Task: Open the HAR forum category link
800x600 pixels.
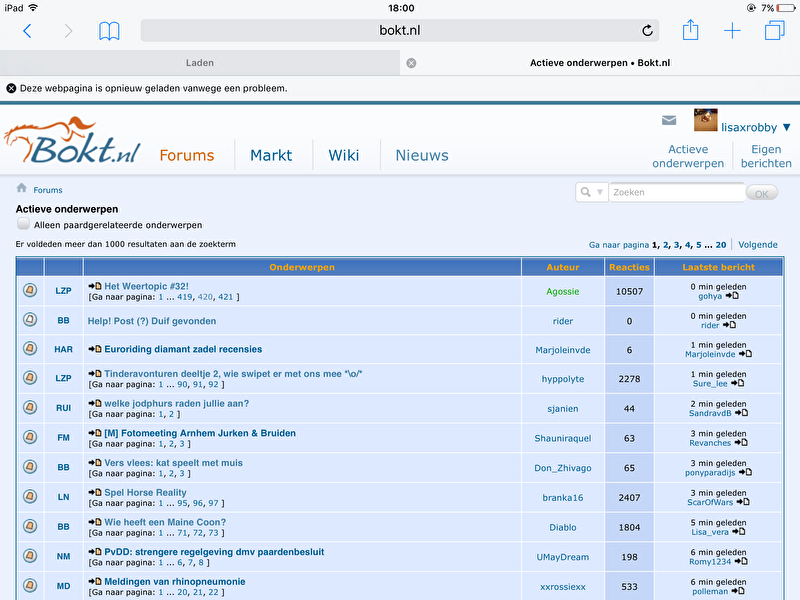Action: click(x=63, y=349)
